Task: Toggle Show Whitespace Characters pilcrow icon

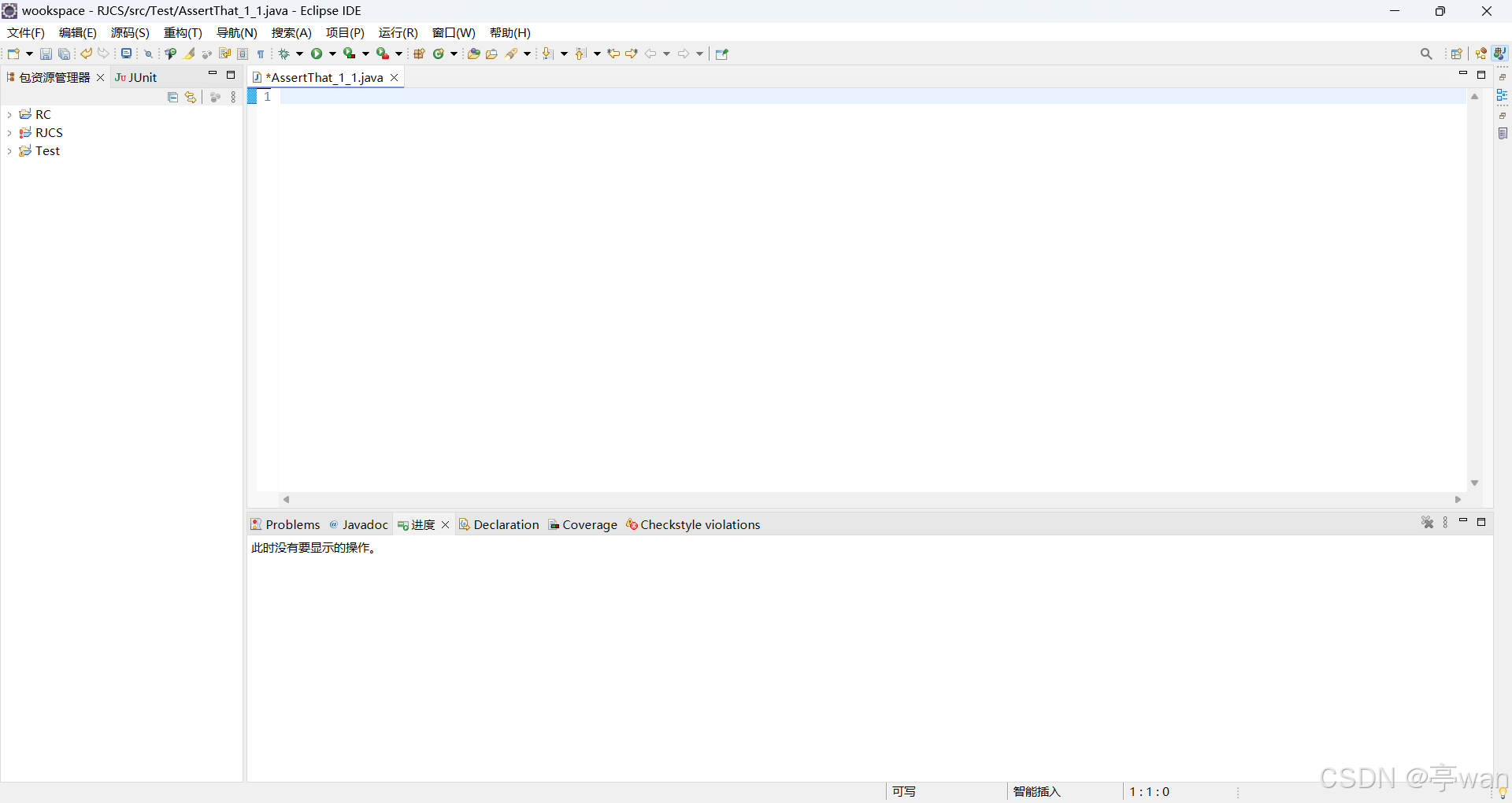Action: tap(261, 54)
